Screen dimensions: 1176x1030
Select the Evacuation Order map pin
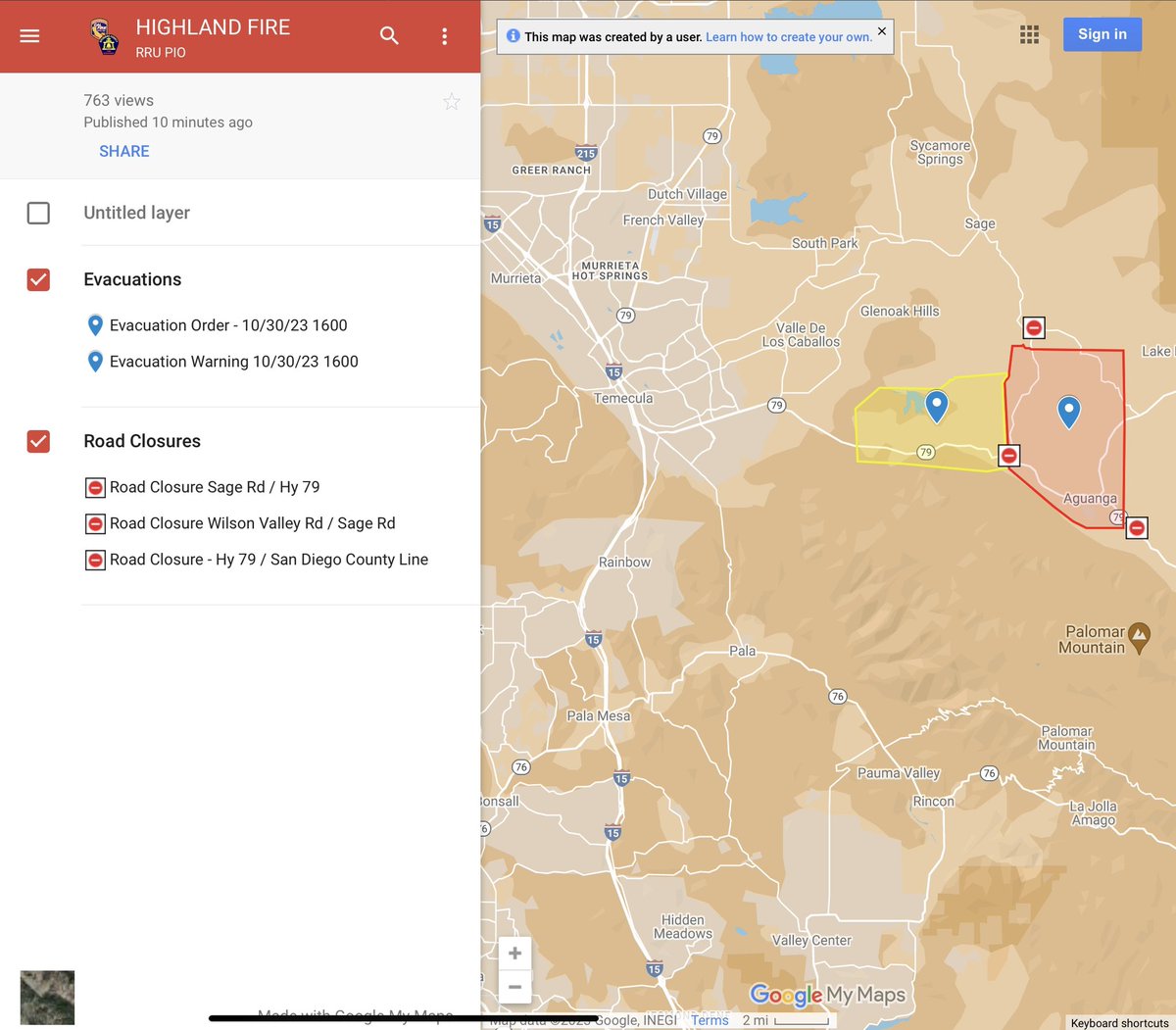pos(1068,412)
